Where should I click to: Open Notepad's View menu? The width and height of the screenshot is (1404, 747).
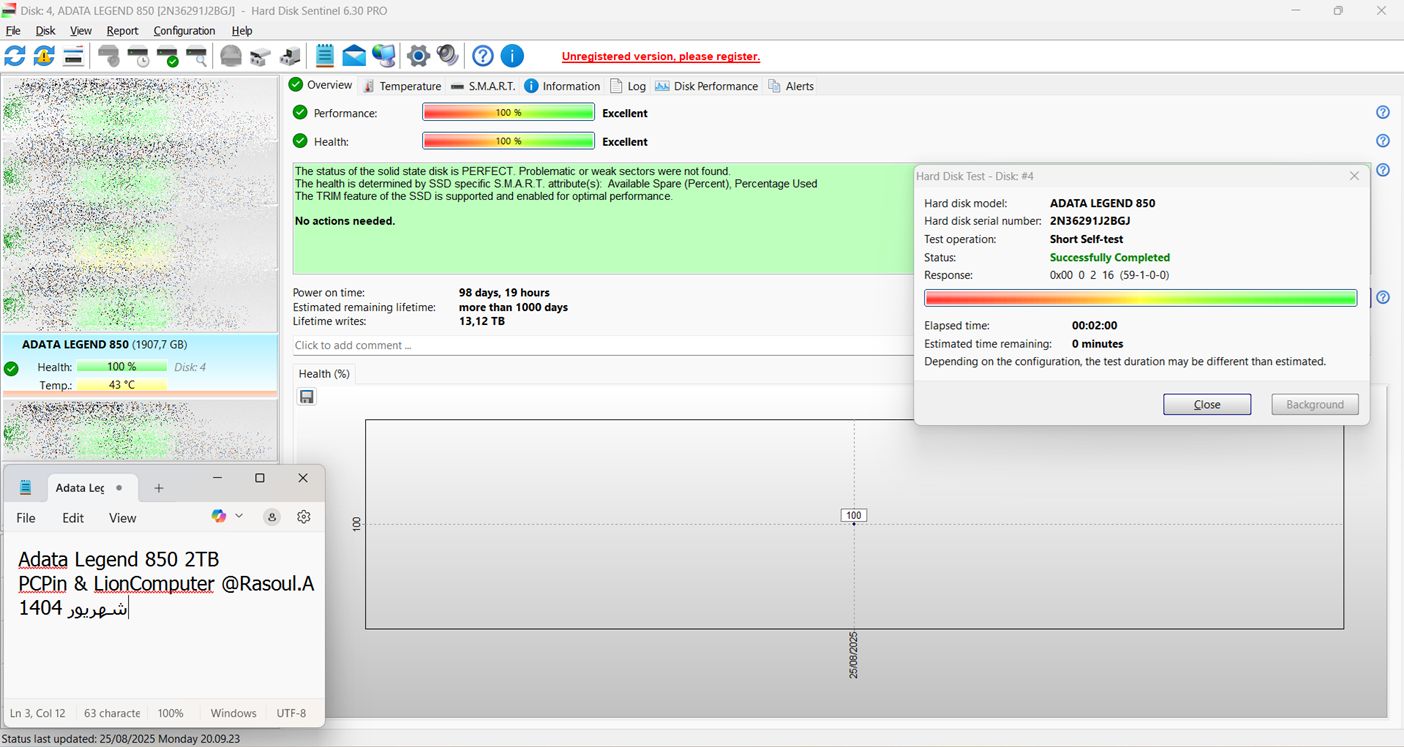click(x=122, y=518)
